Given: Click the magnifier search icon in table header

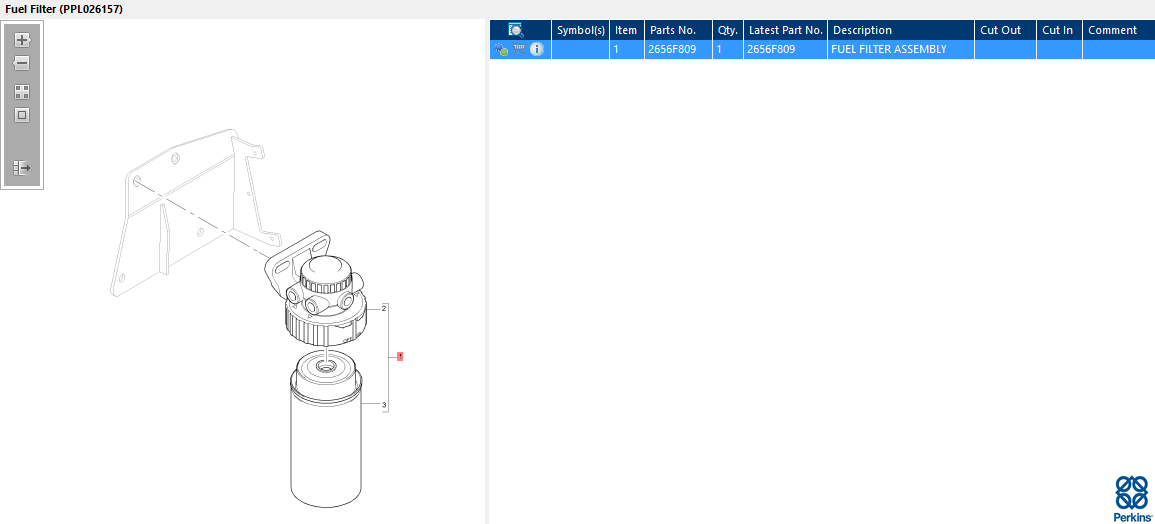Looking at the screenshot, I should click(x=516, y=30).
